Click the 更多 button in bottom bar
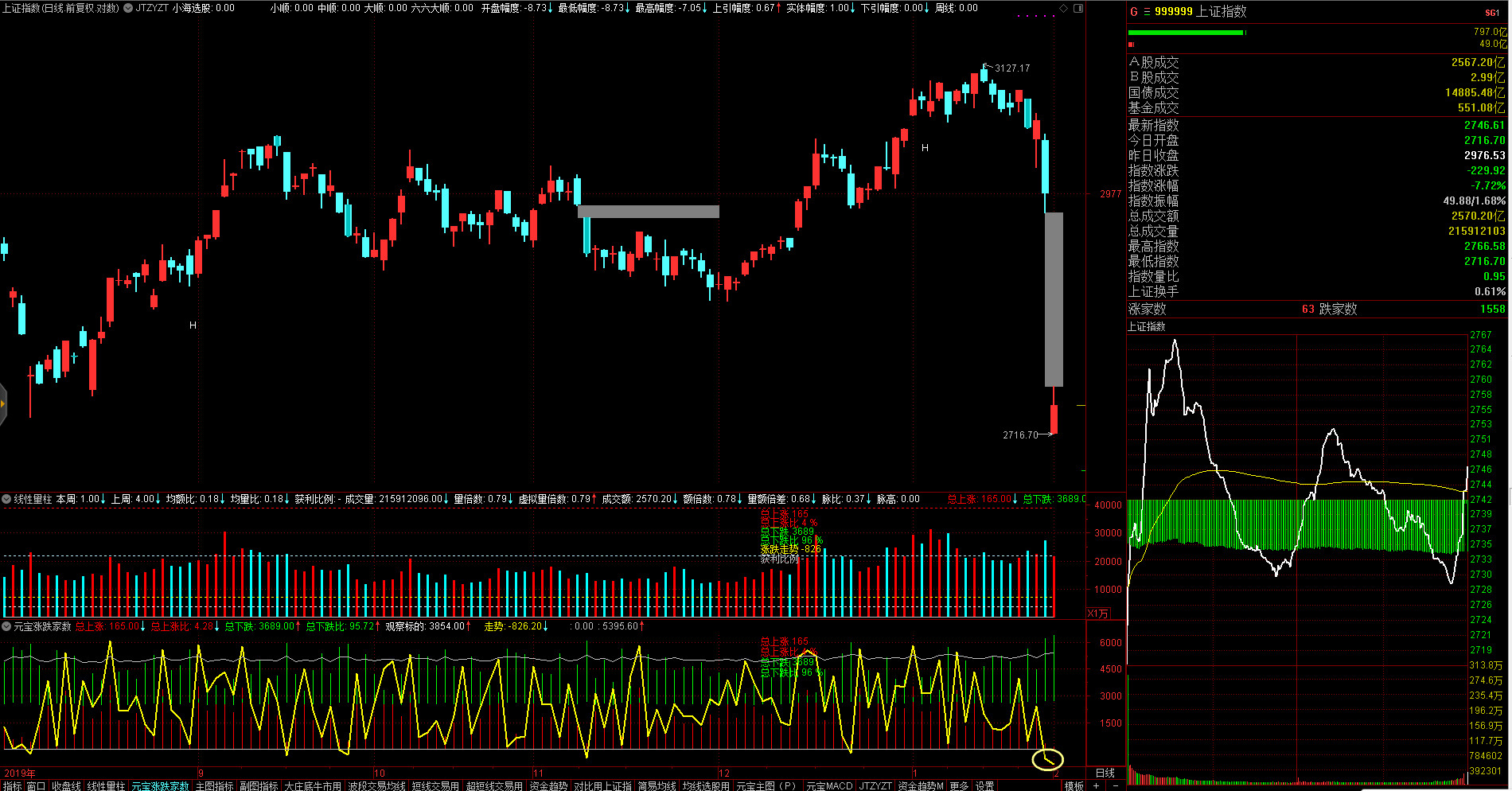The height and width of the screenshot is (791, 1512). 959,785
